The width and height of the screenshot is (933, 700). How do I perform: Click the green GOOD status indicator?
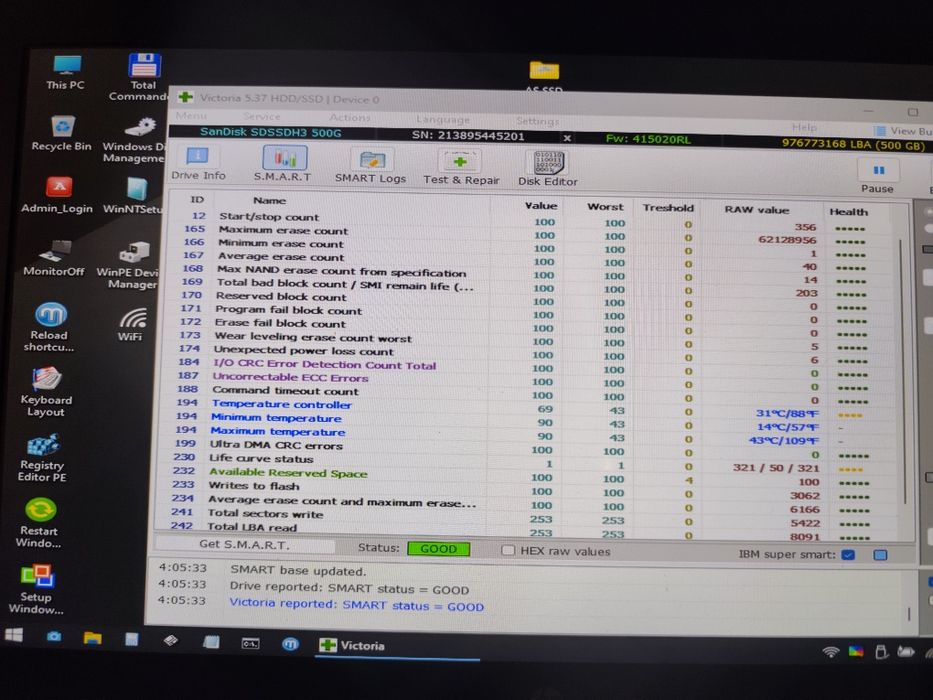tap(439, 549)
